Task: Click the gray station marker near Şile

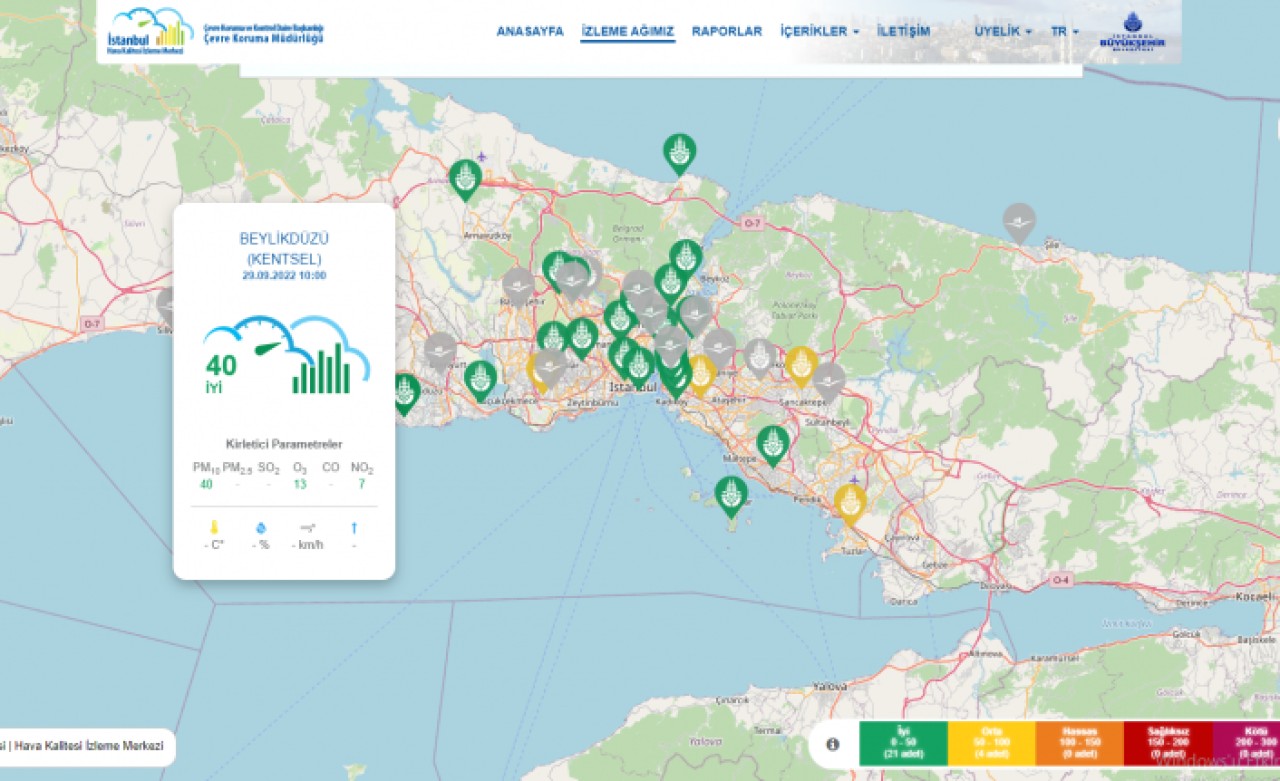Action: [x=1019, y=221]
